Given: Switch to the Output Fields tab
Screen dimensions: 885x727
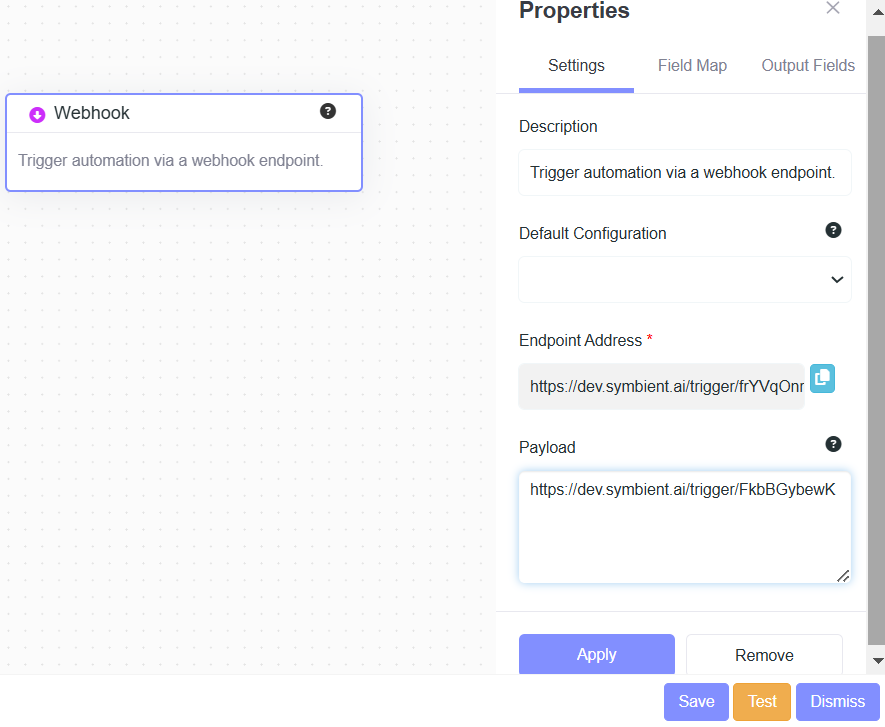Looking at the screenshot, I should pyautogui.click(x=808, y=65).
